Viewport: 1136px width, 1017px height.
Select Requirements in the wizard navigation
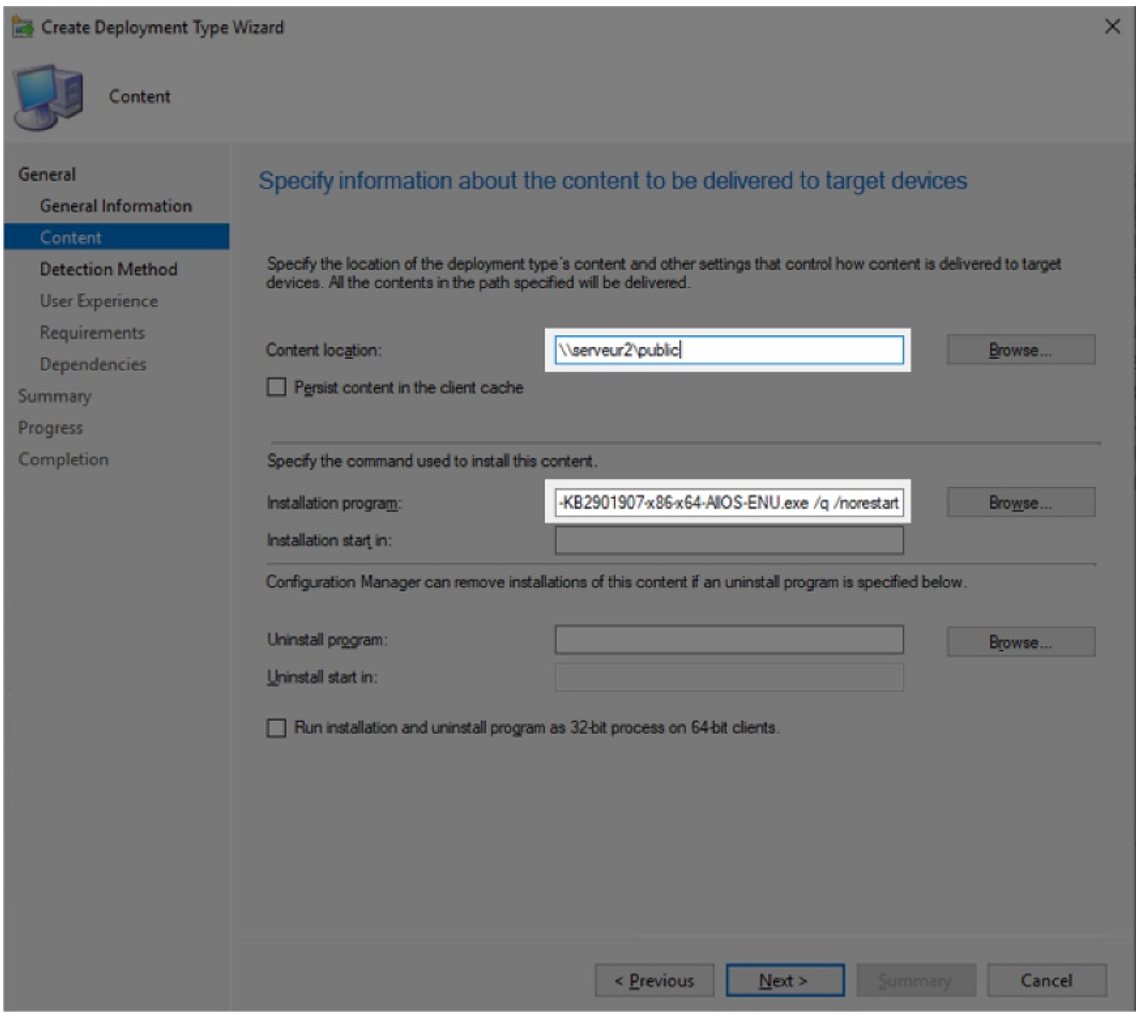92,332
